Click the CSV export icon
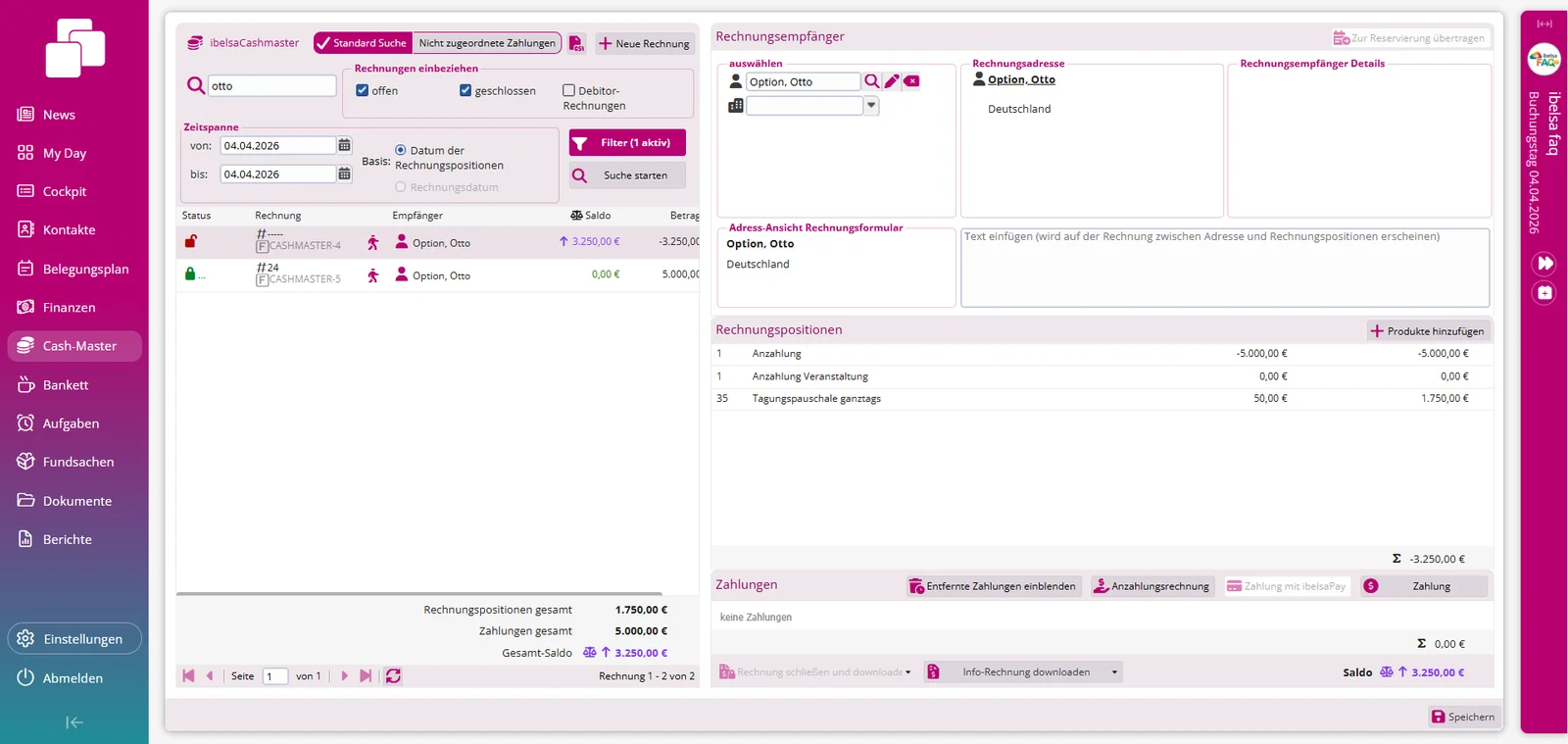1568x744 pixels. pyautogui.click(x=577, y=43)
